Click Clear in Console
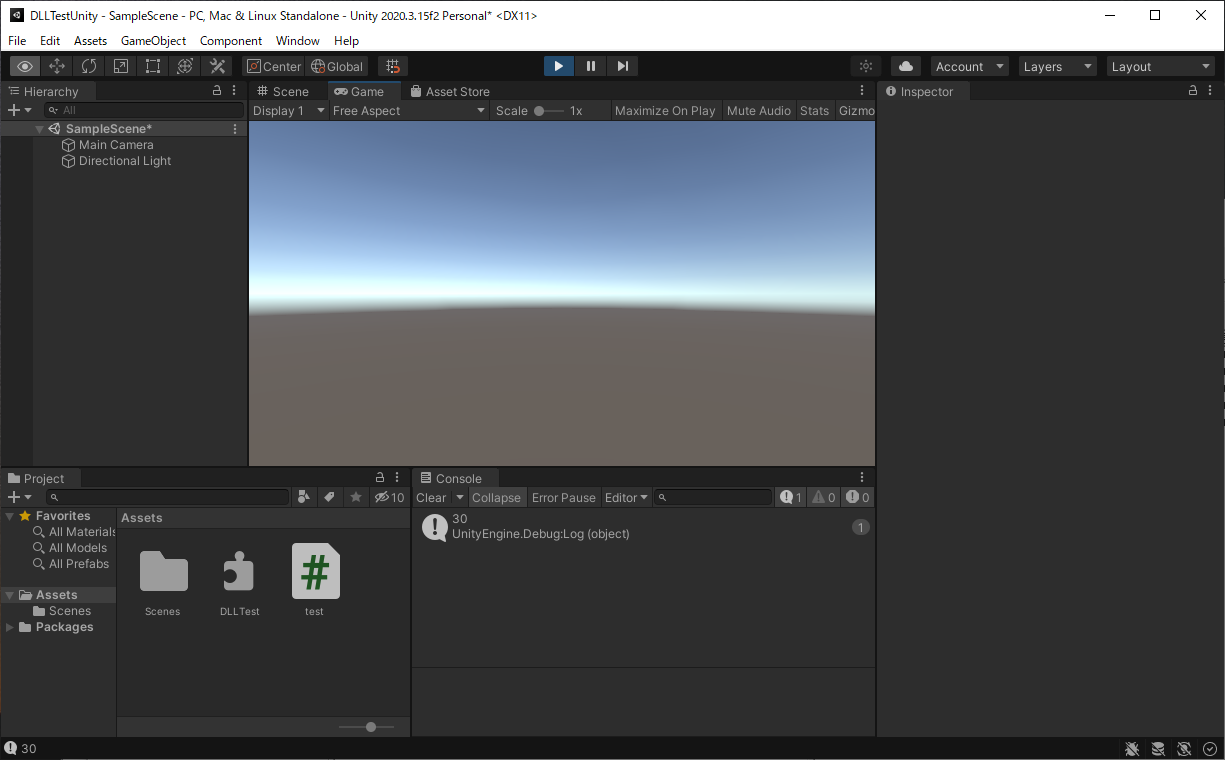 coord(432,497)
